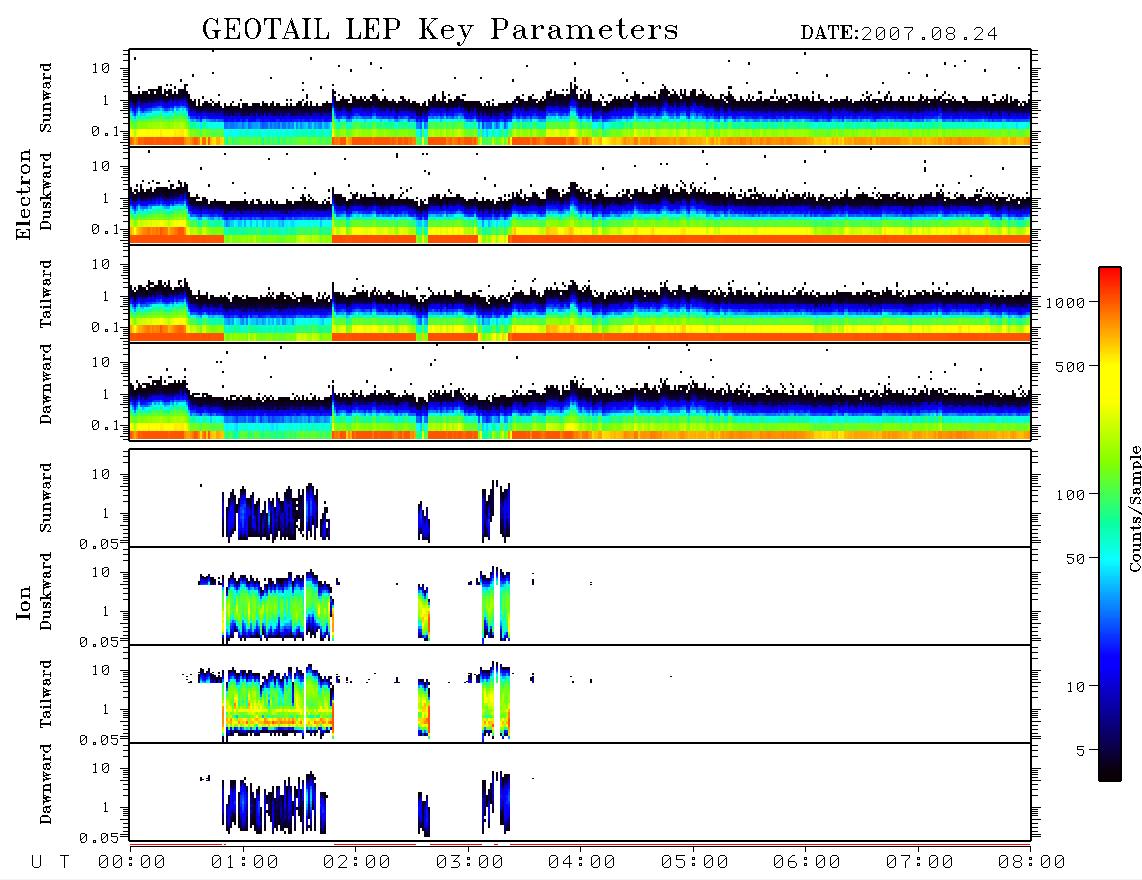
Task: Click the "Electron" group axis label
Action: coord(24,195)
